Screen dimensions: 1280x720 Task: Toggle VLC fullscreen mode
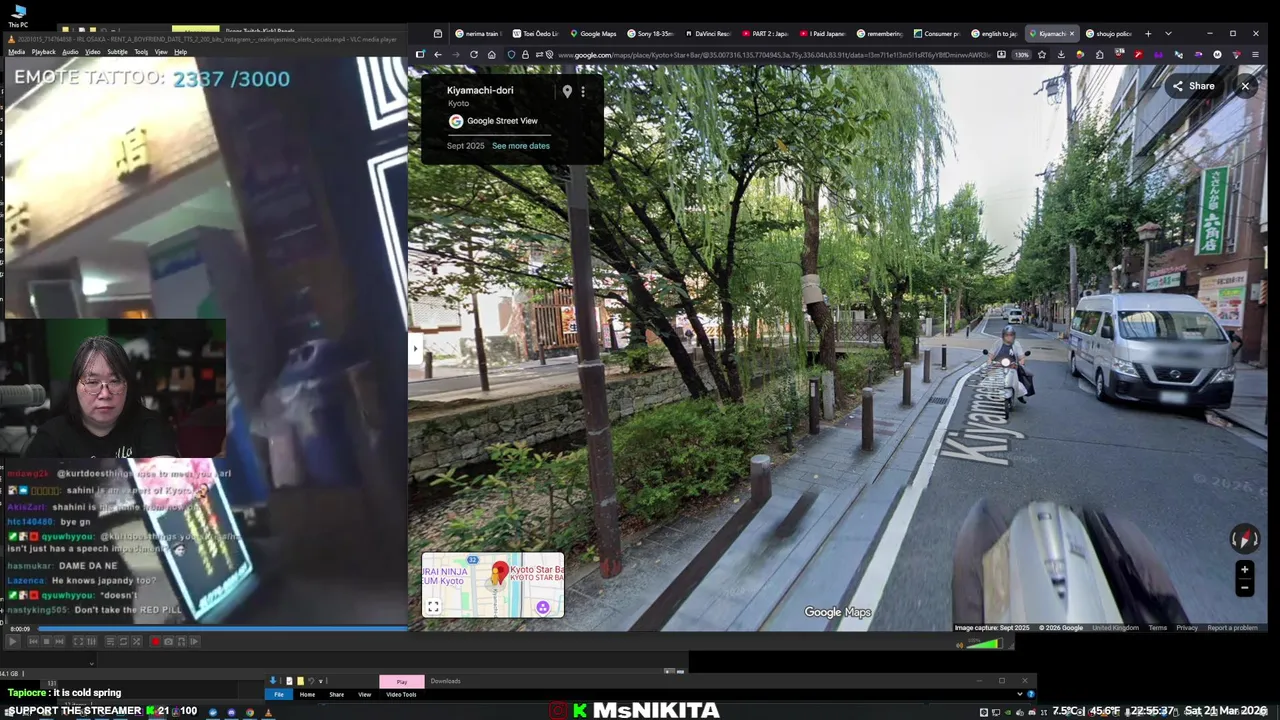(x=78, y=642)
